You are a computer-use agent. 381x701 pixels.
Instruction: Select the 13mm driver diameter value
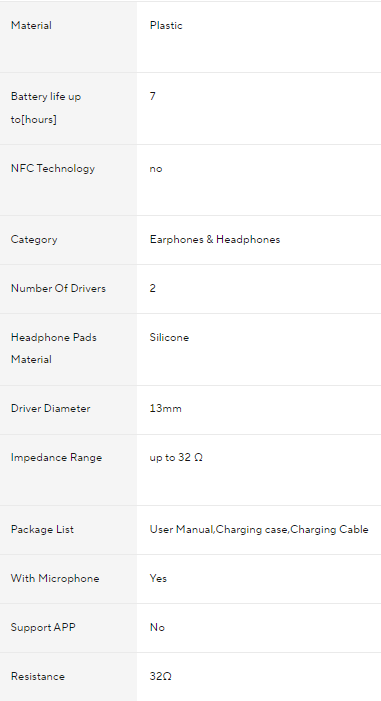165,408
